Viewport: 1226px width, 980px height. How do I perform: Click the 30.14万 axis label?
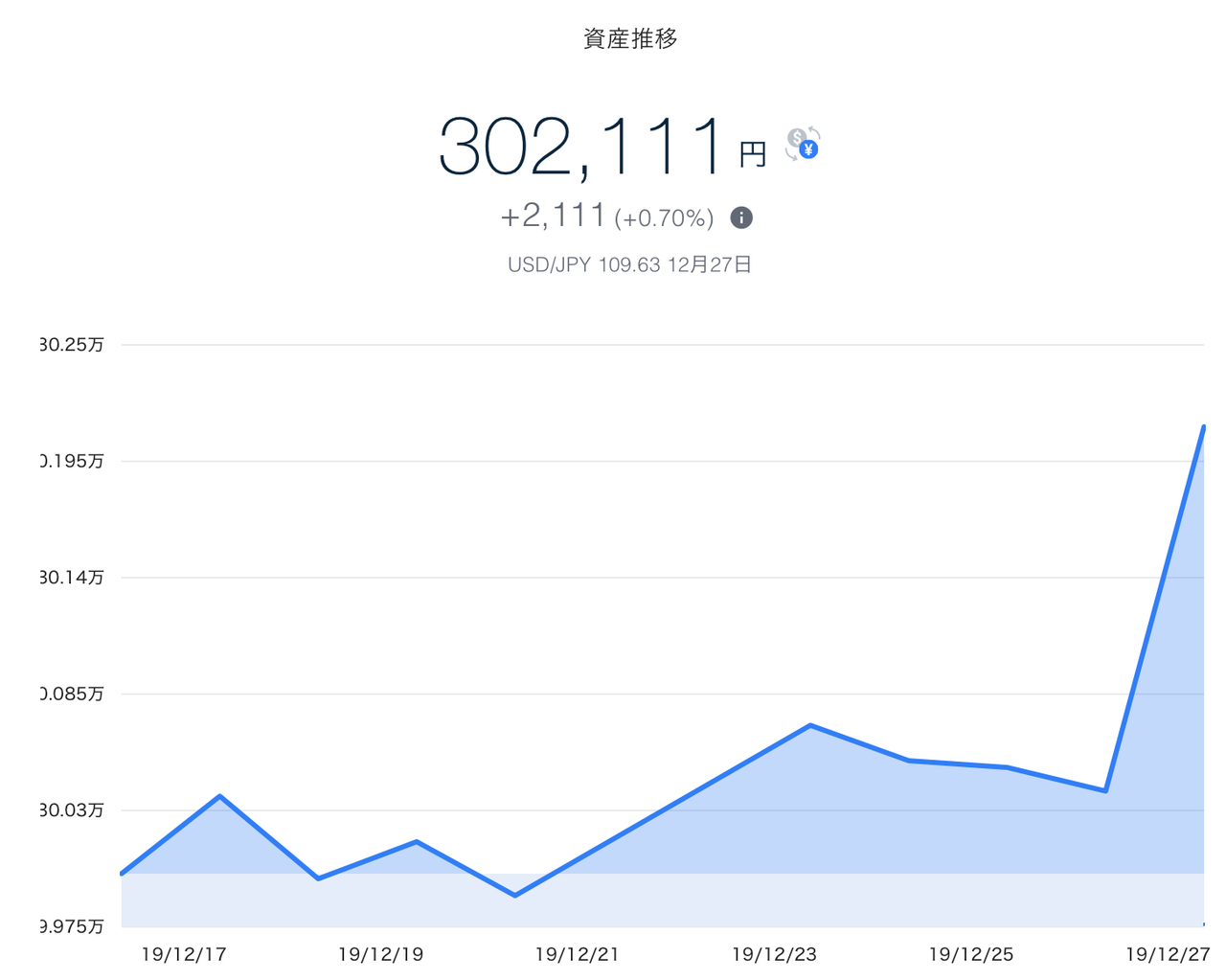(72, 578)
